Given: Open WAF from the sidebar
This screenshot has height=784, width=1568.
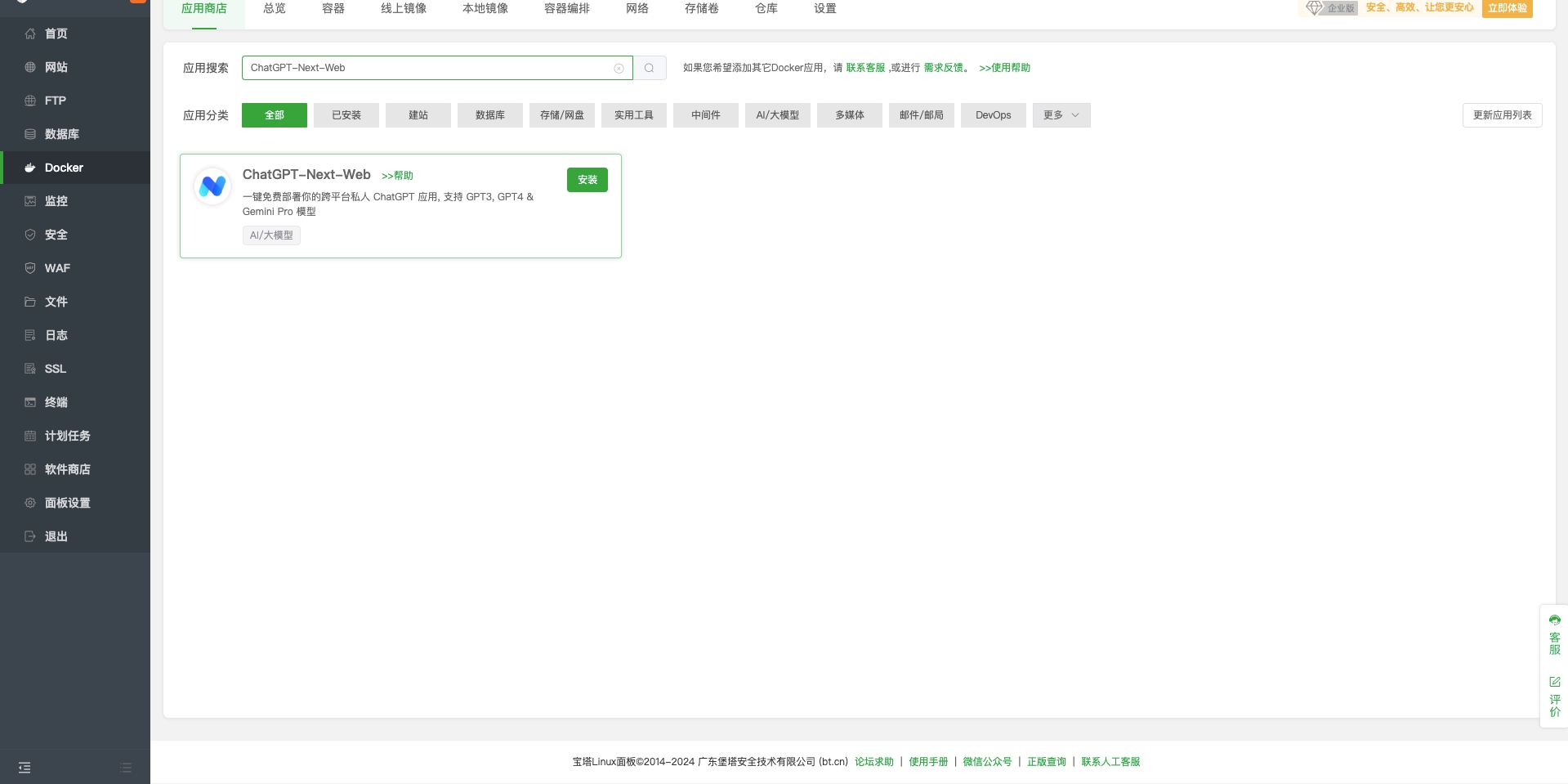Looking at the screenshot, I should 57,268.
